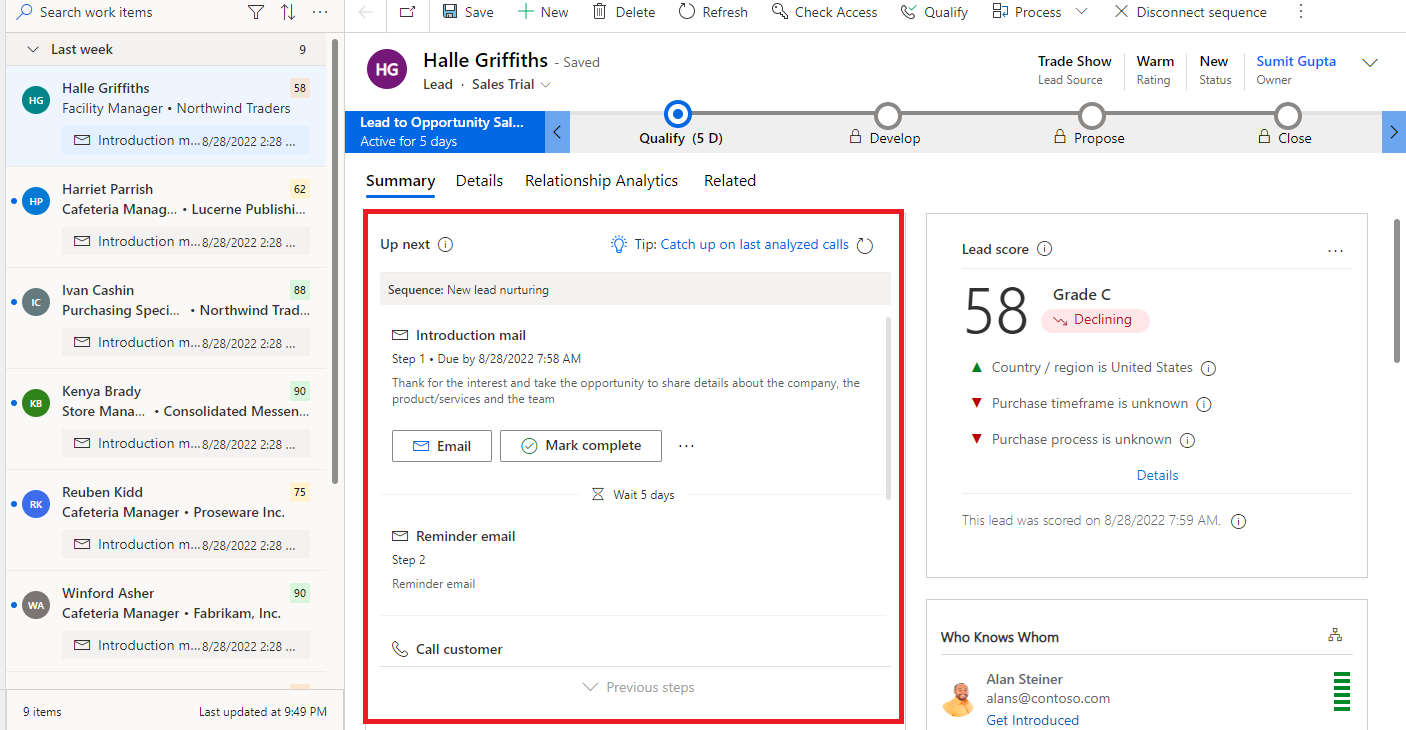Switch to the Relationship Analytics tab
Image resolution: width=1406 pixels, height=730 pixels.
click(x=601, y=181)
